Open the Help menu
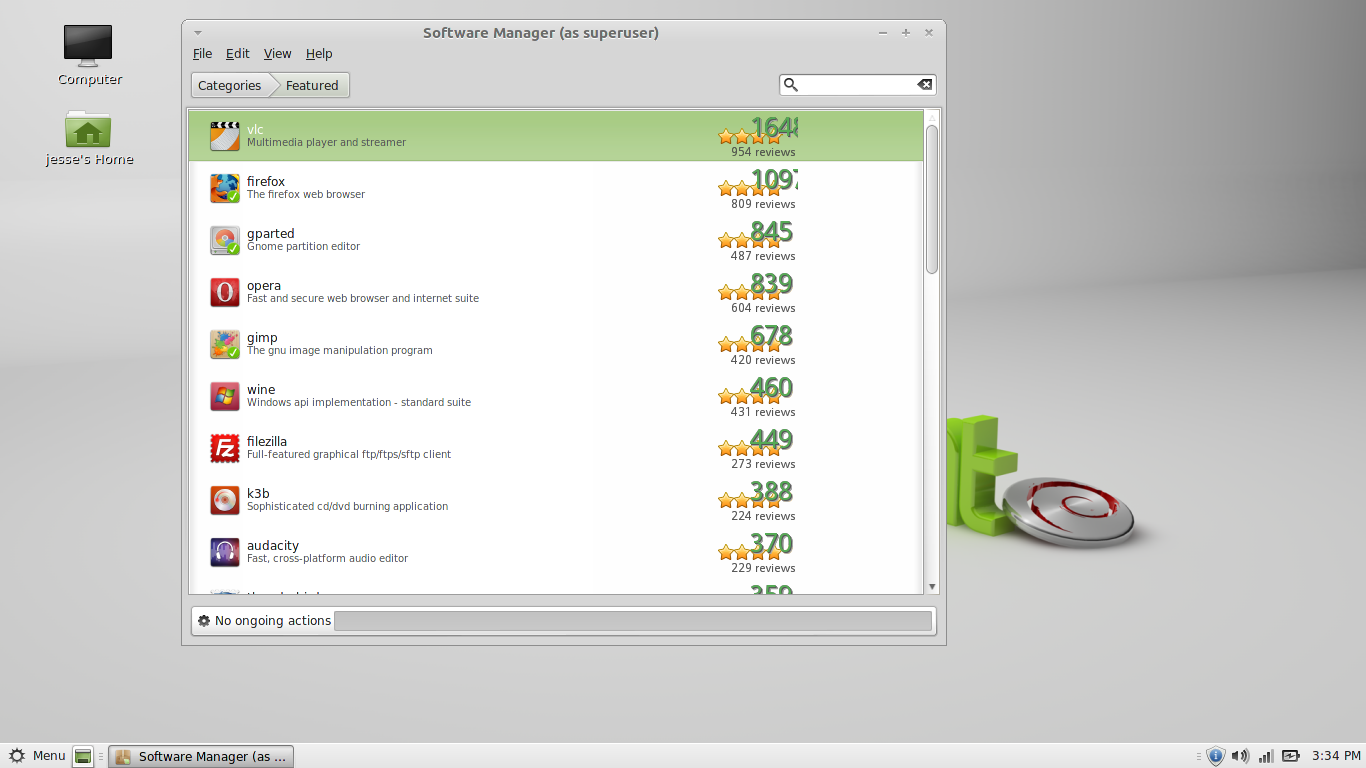The width and height of the screenshot is (1366, 768). 319,54
